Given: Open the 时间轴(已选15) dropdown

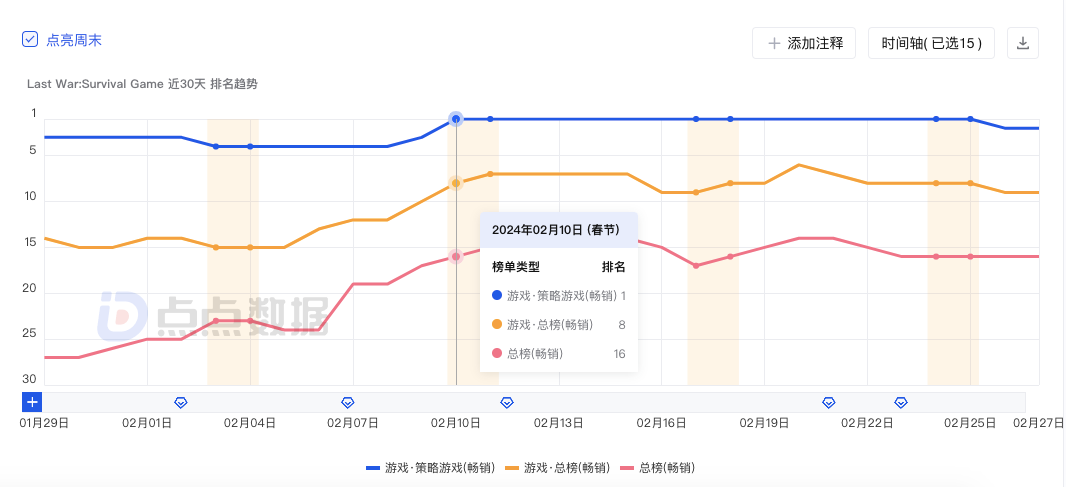Looking at the screenshot, I should tap(931, 43).
